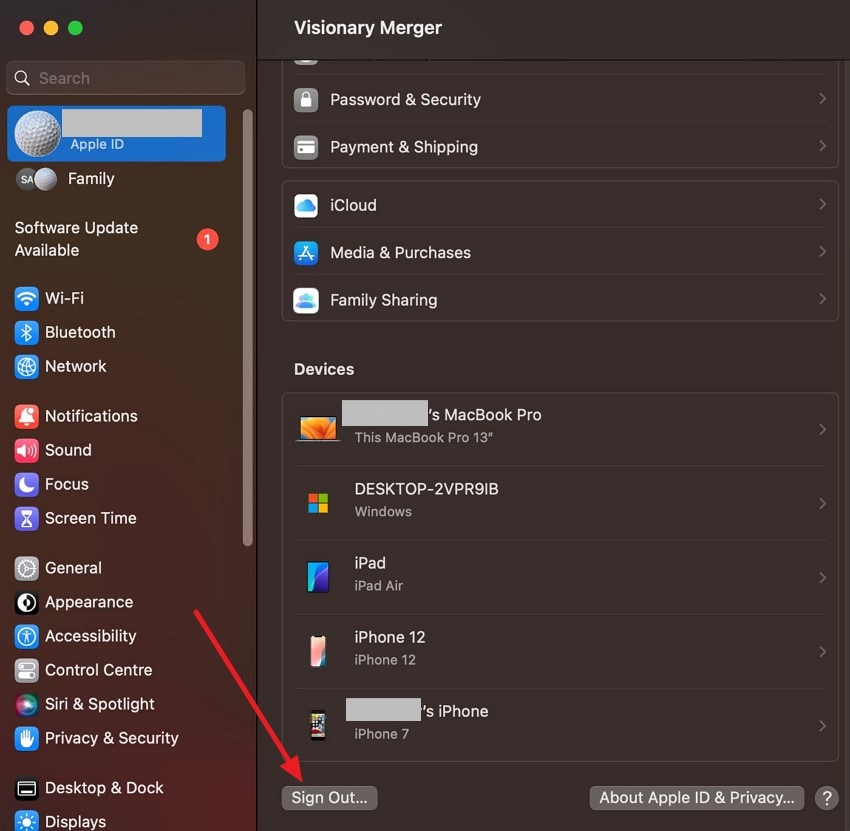The height and width of the screenshot is (831, 850).
Task: Click the Family avatars icon
Action: click(37, 179)
